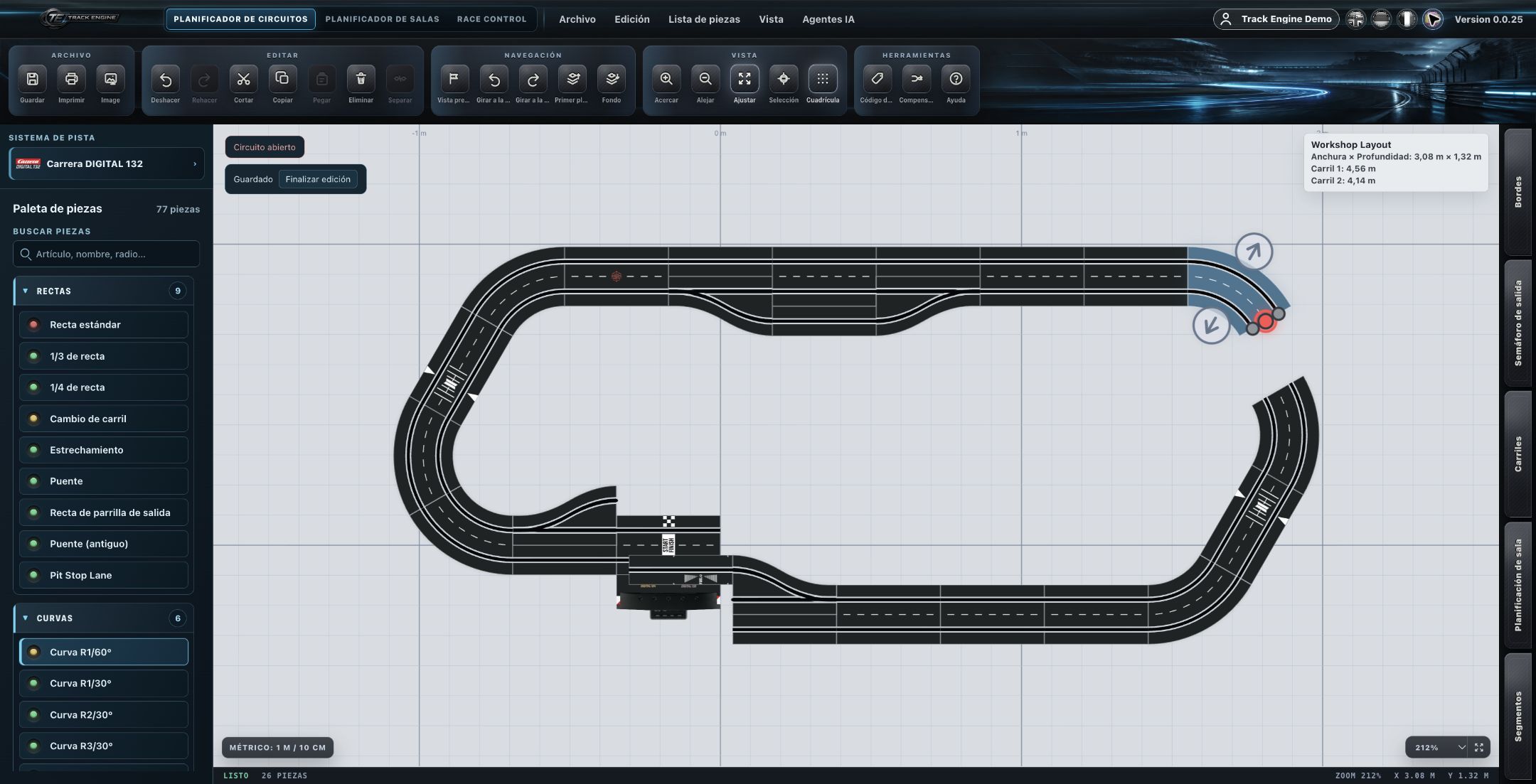Viewport: 1536px width, 784px height.
Task: Click fullscreen icon beside zoom percentage
Action: [1479, 748]
